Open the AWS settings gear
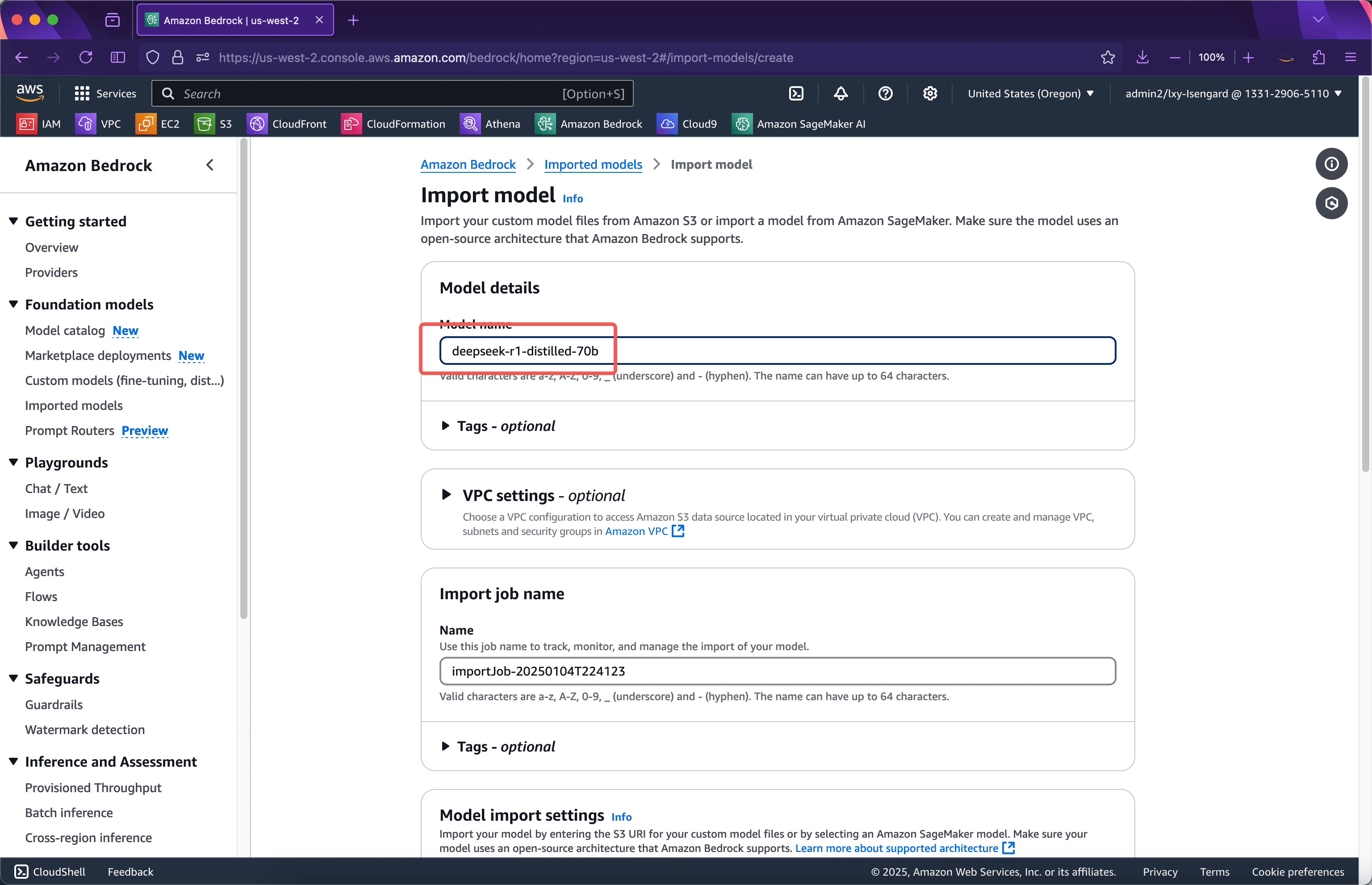Image resolution: width=1372 pixels, height=885 pixels. (929, 93)
